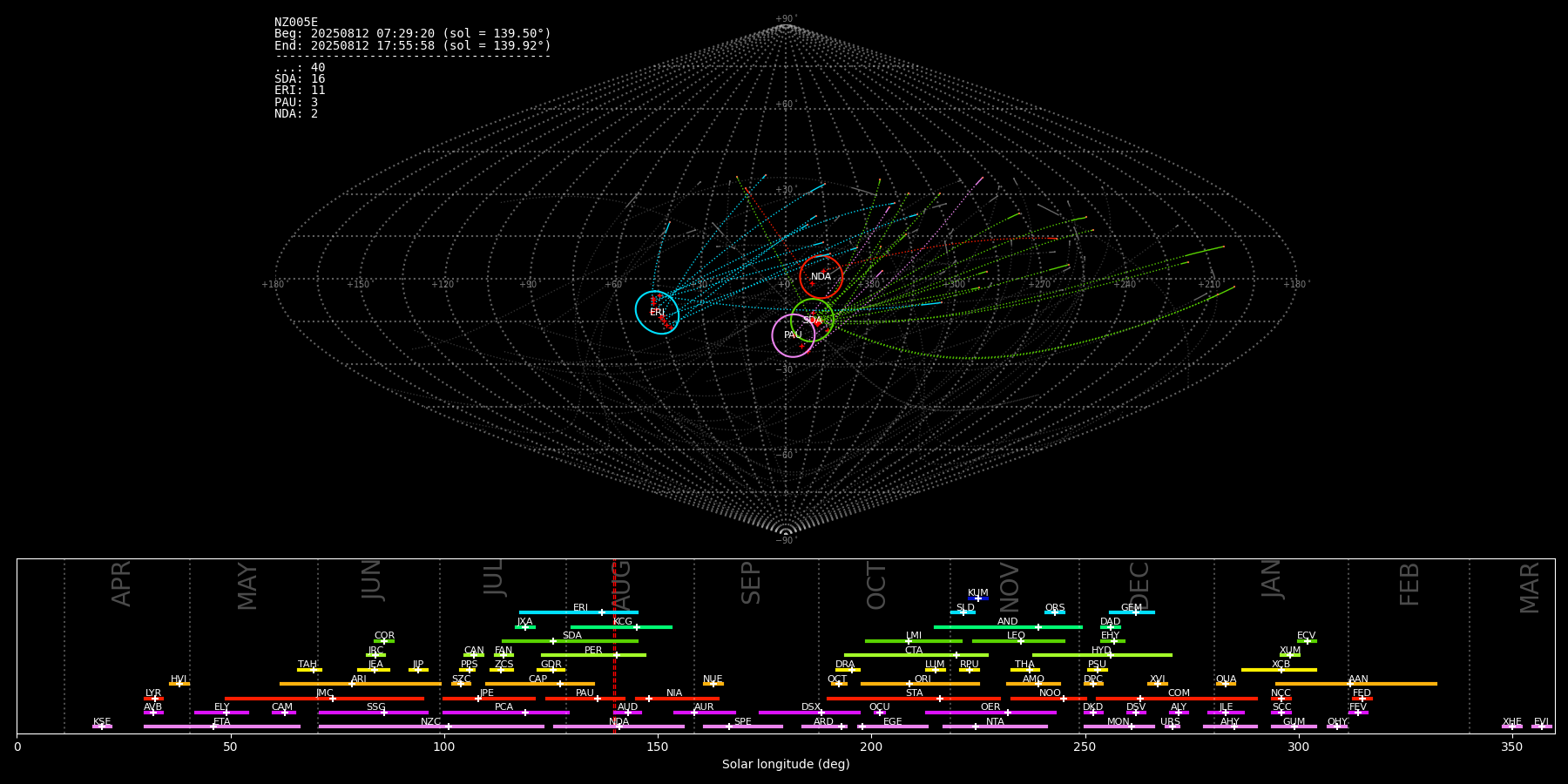Select the JXA shower label
Viewport: 1568px width, 784px height.
[x=524, y=622]
